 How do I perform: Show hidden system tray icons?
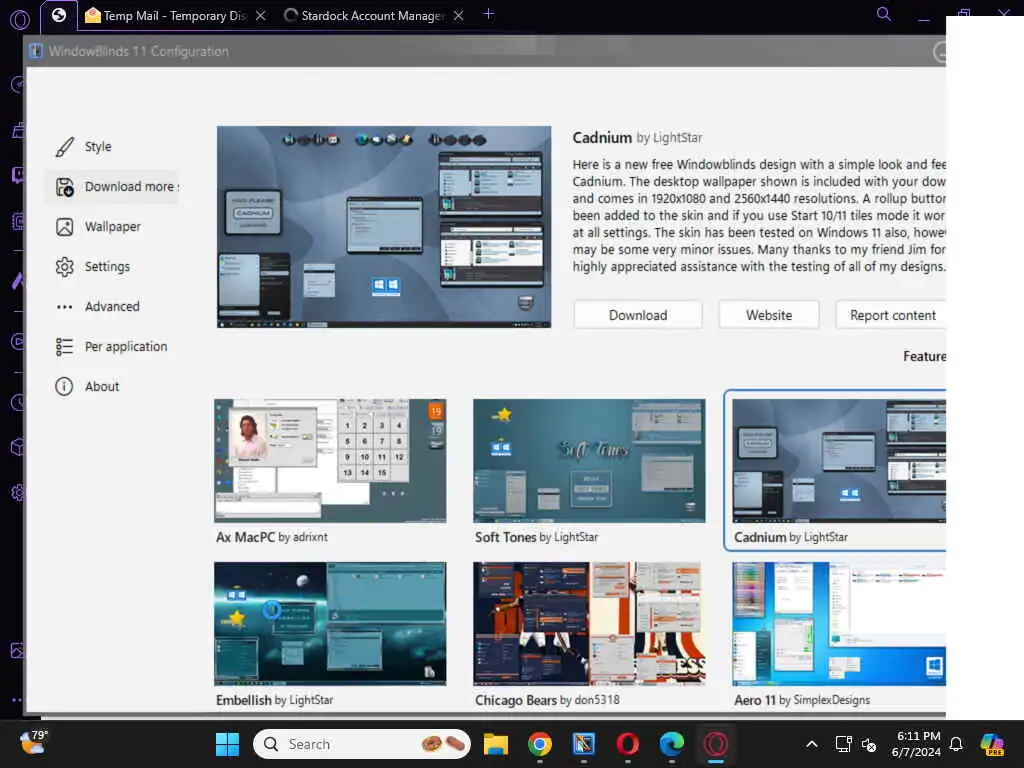pyautogui.click(x=812, y=744)
